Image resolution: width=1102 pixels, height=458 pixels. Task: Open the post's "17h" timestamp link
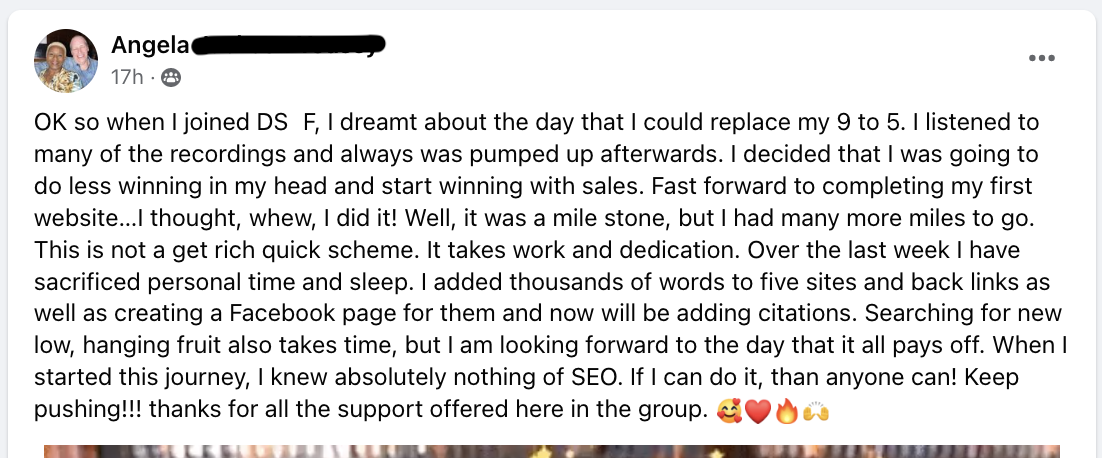(x=127, y=77)
